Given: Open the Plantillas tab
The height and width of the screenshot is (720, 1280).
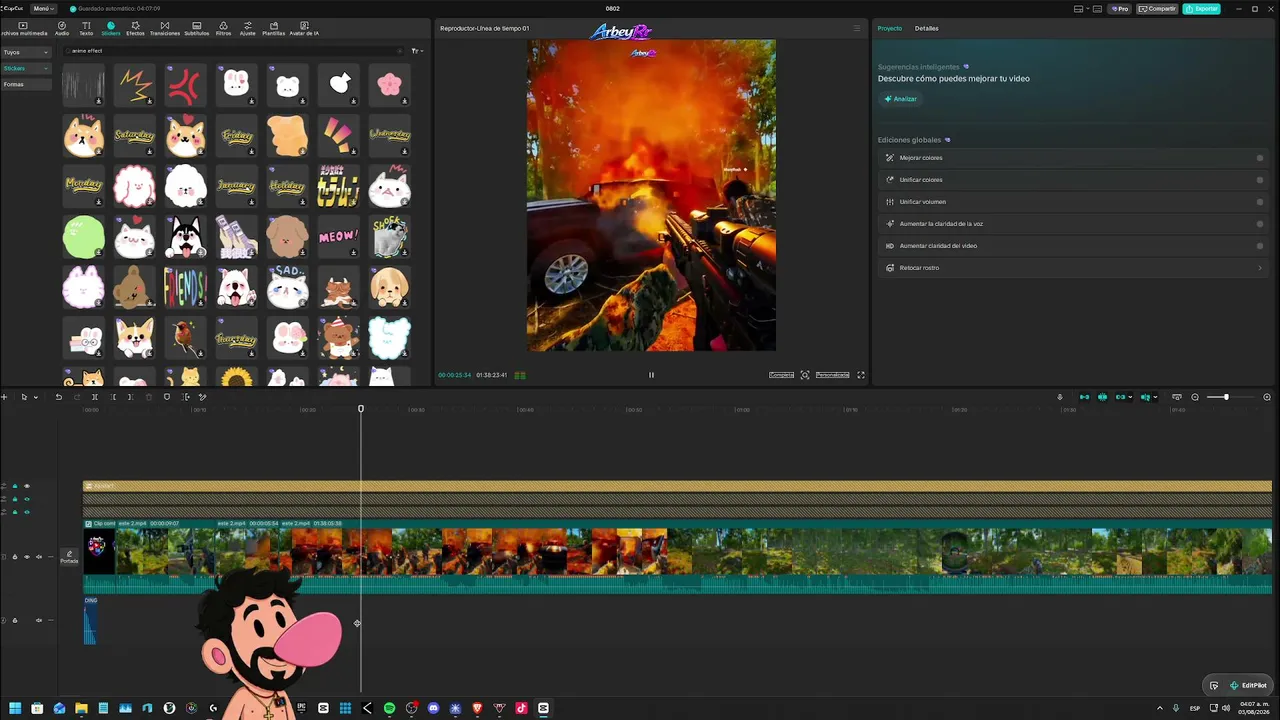Looking at the screenshot, I should pyautogui.click(x=274, y=28).
